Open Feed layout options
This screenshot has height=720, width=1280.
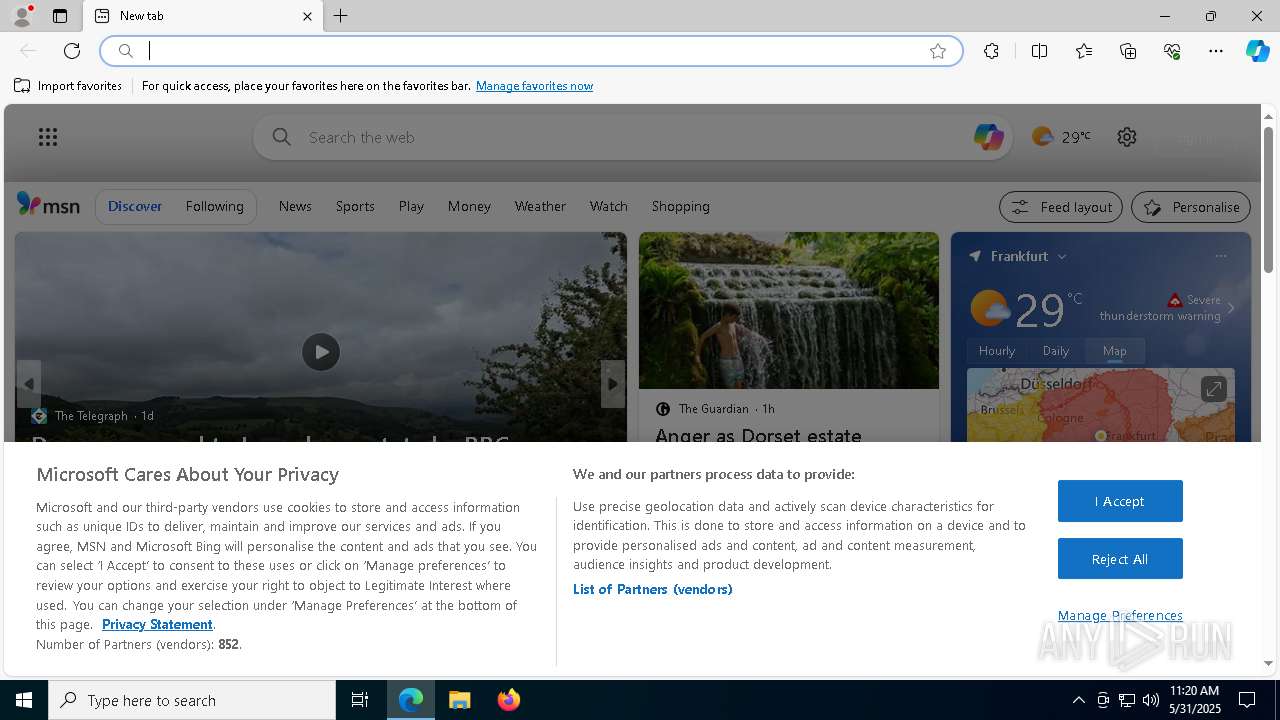click(1061, 207)
